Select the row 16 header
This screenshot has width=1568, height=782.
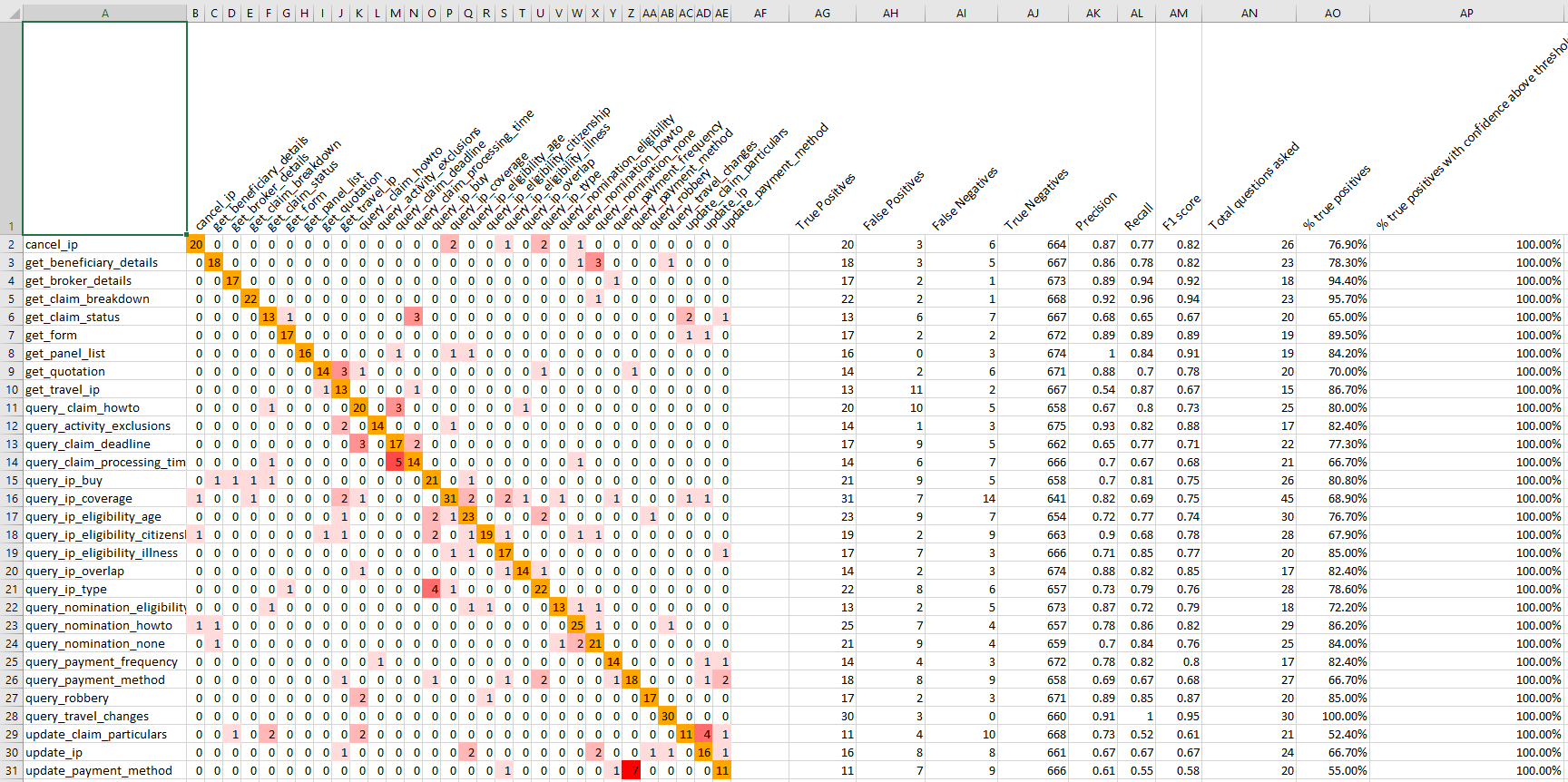tap(11, 498)
